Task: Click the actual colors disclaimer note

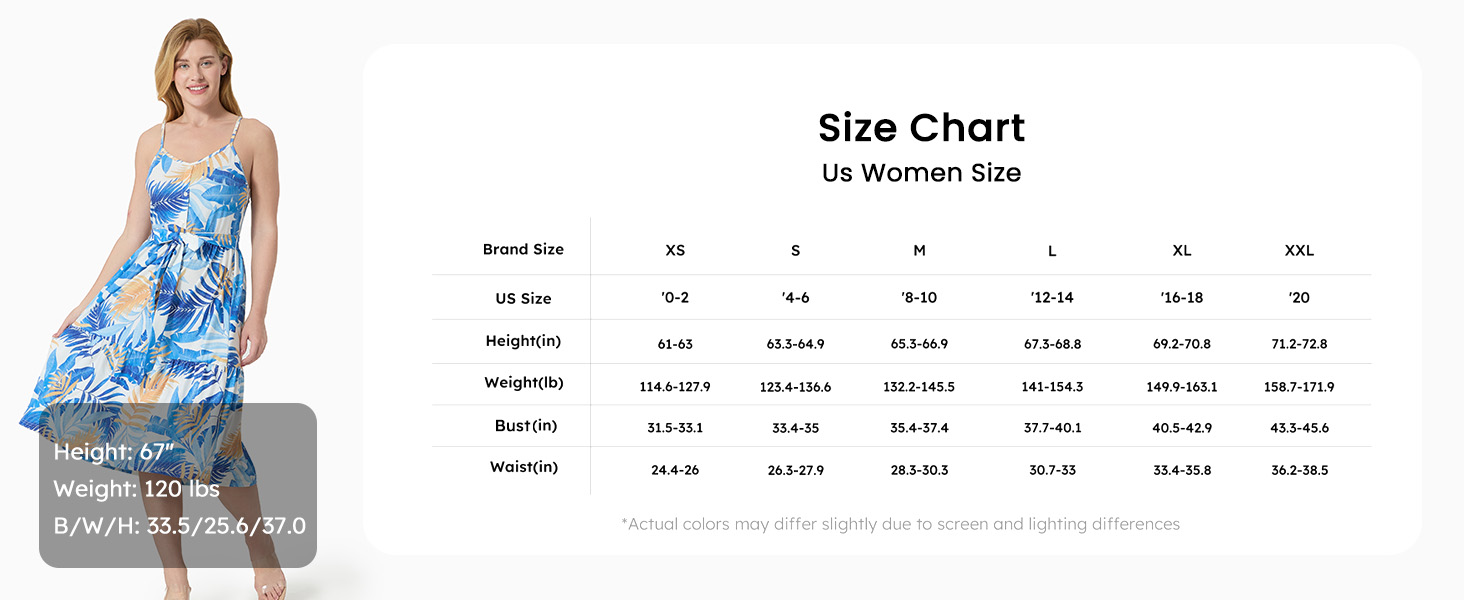Action: click(900, 524)
